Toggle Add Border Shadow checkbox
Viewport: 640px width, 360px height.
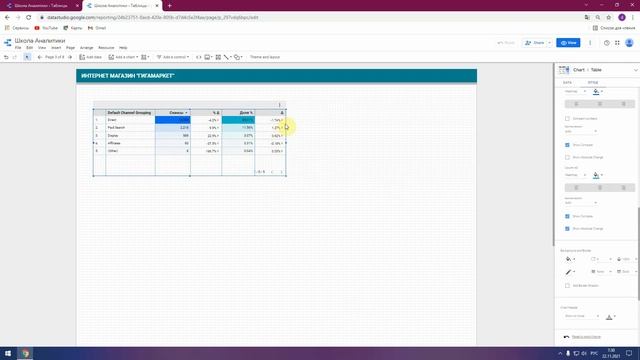[x=567, y=286]
